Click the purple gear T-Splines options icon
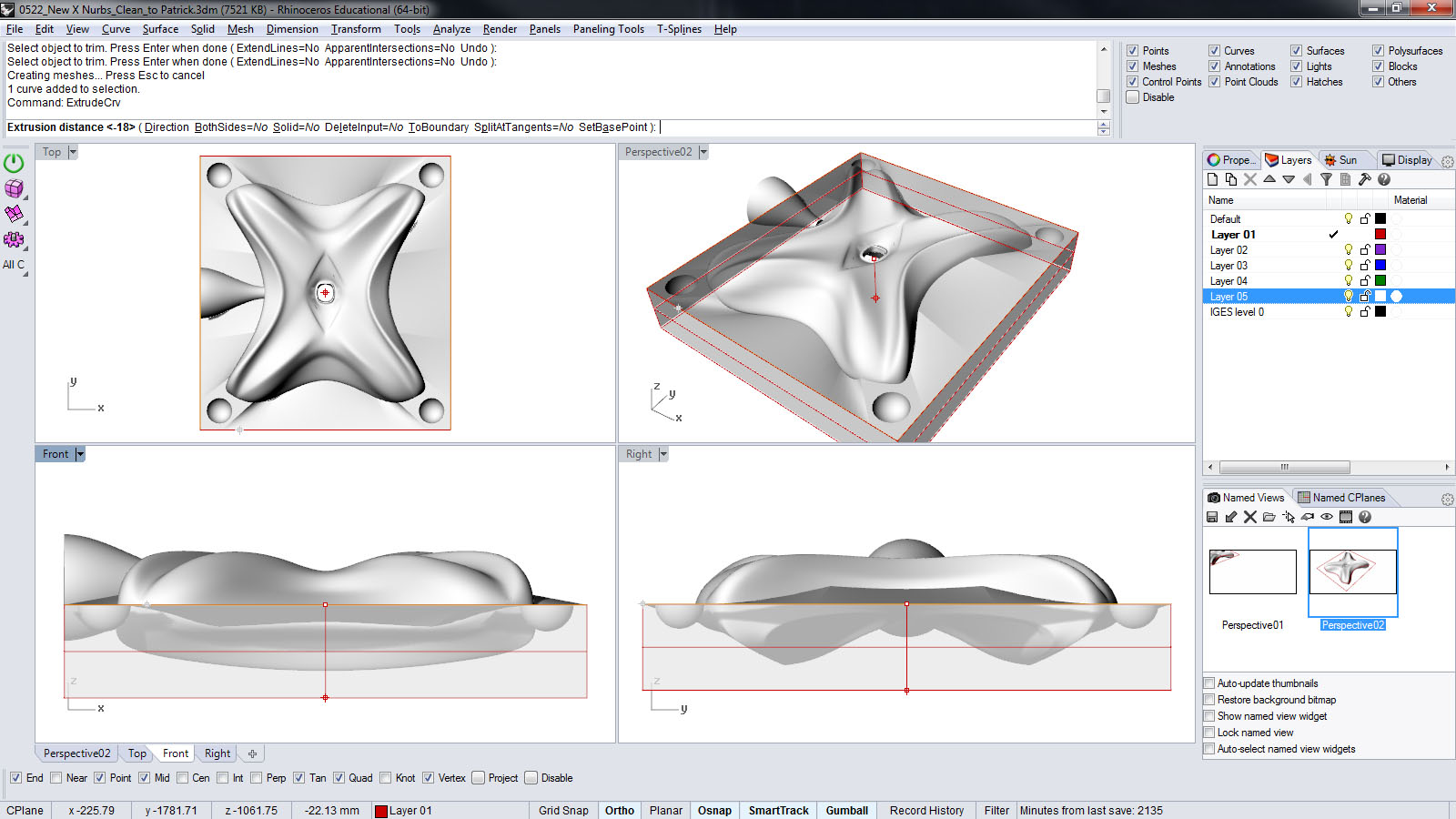Image resolution: width=1456 pixels, height=819 pixels. pyautogui.click(x=14, y=239)
